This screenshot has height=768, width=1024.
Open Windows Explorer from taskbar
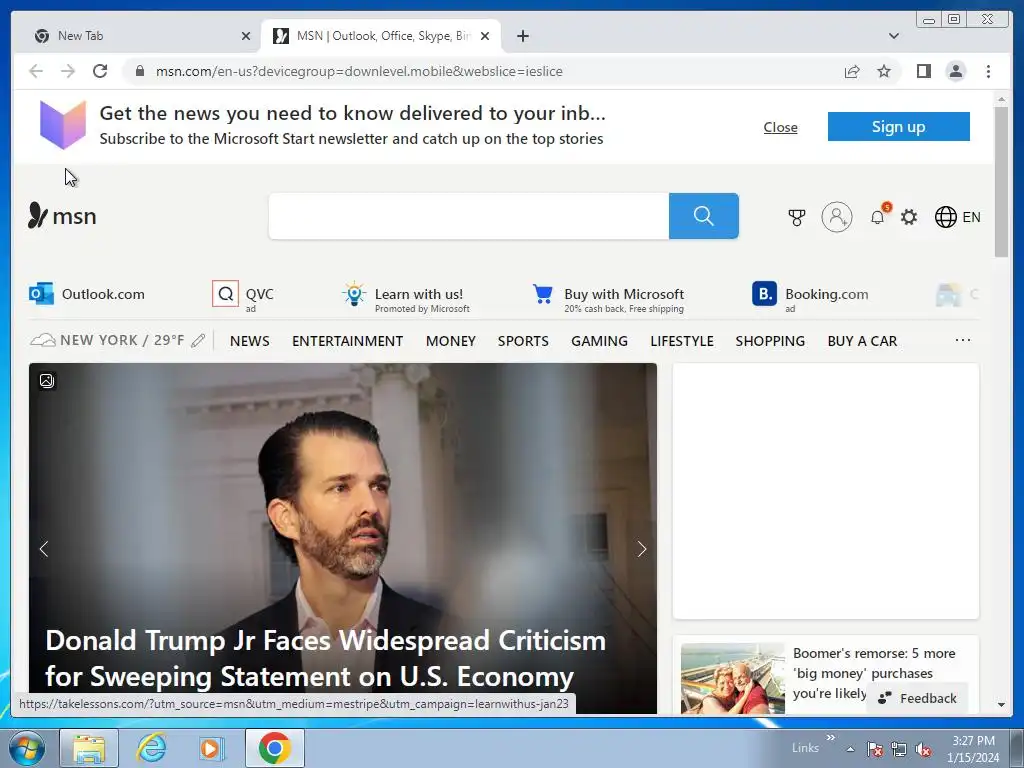[x=89, y=748]
